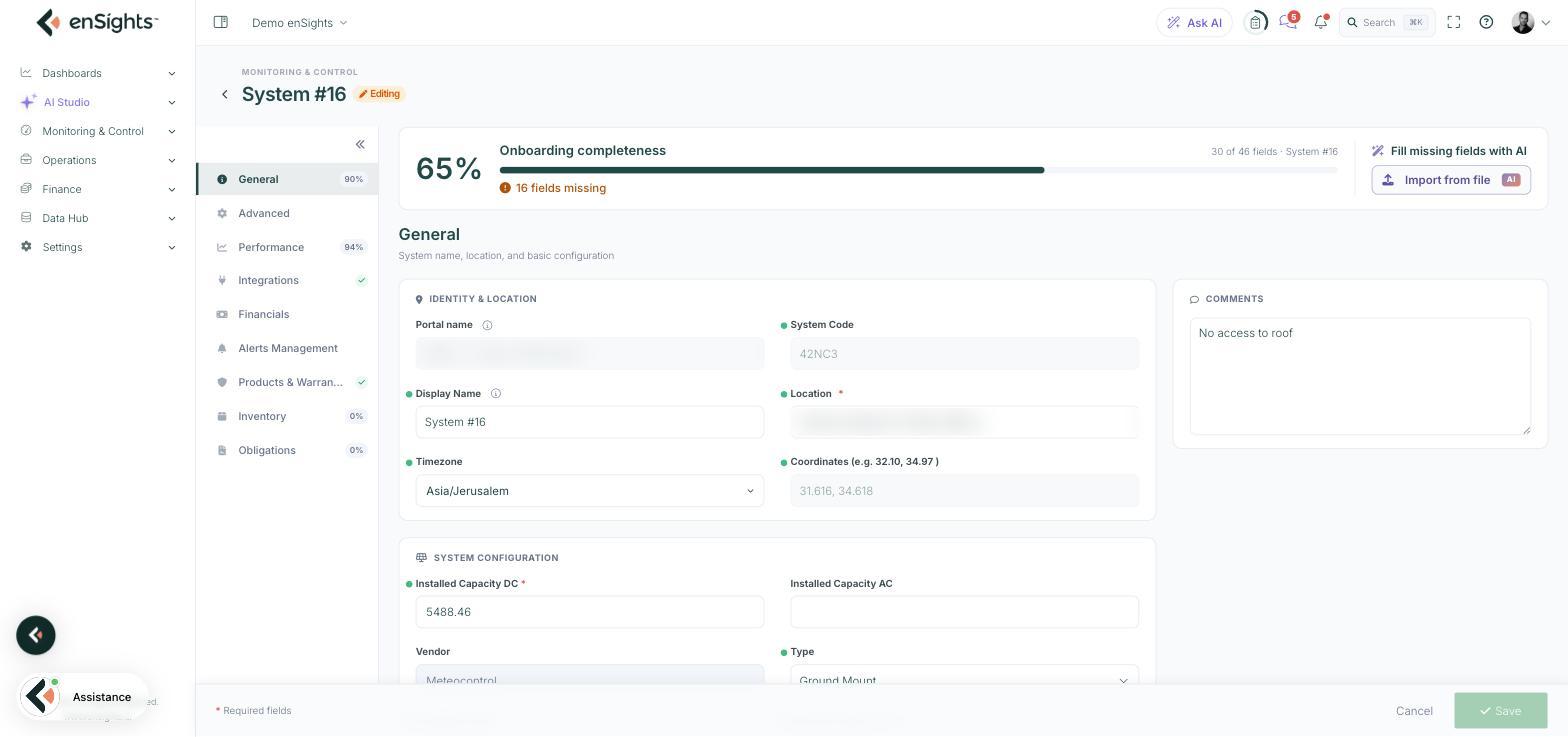
Task: Open the Alerts Management section
Action: tap(288, 348)
